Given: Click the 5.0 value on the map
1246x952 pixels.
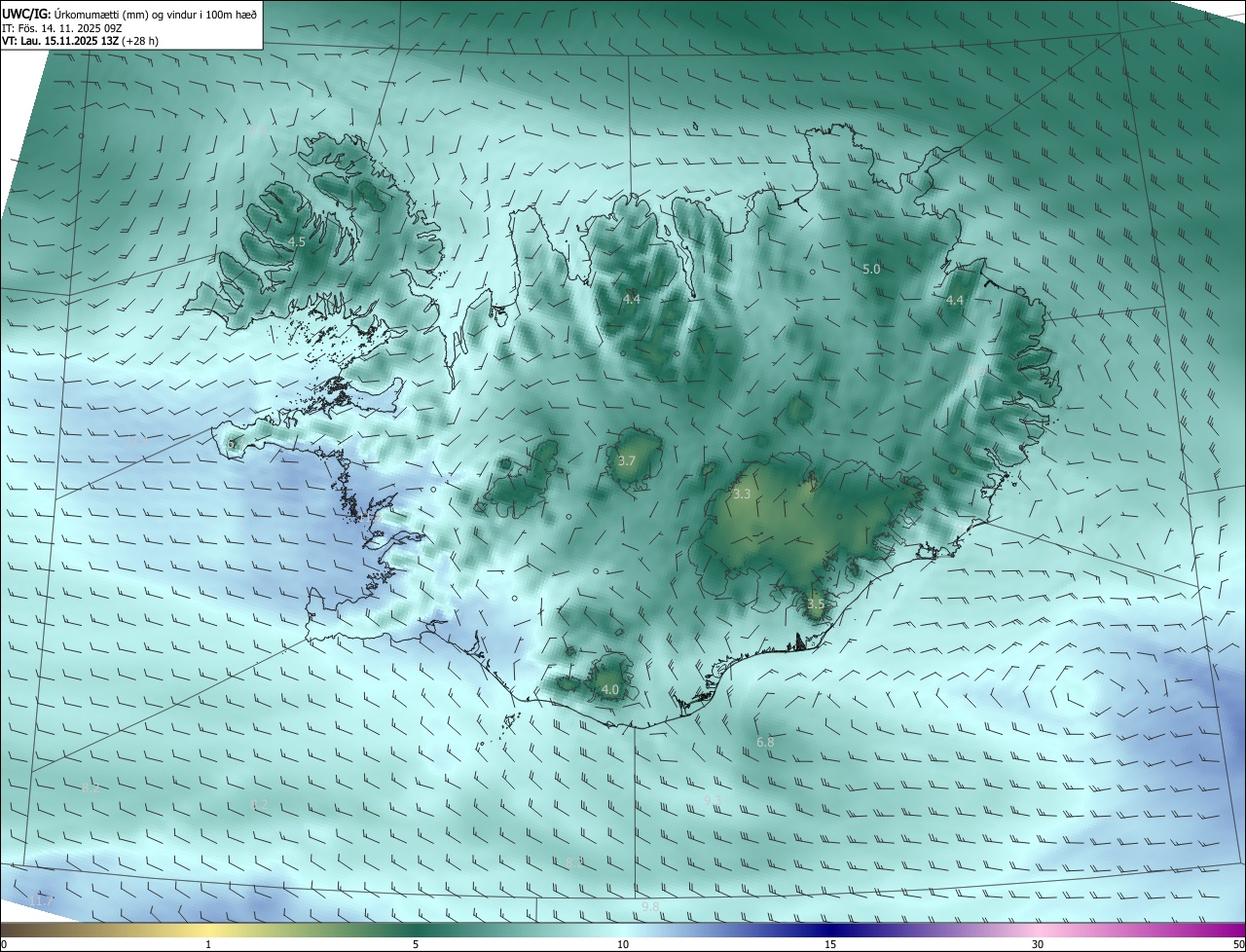Looking at the screenshot, I should (x=871, y=269).
